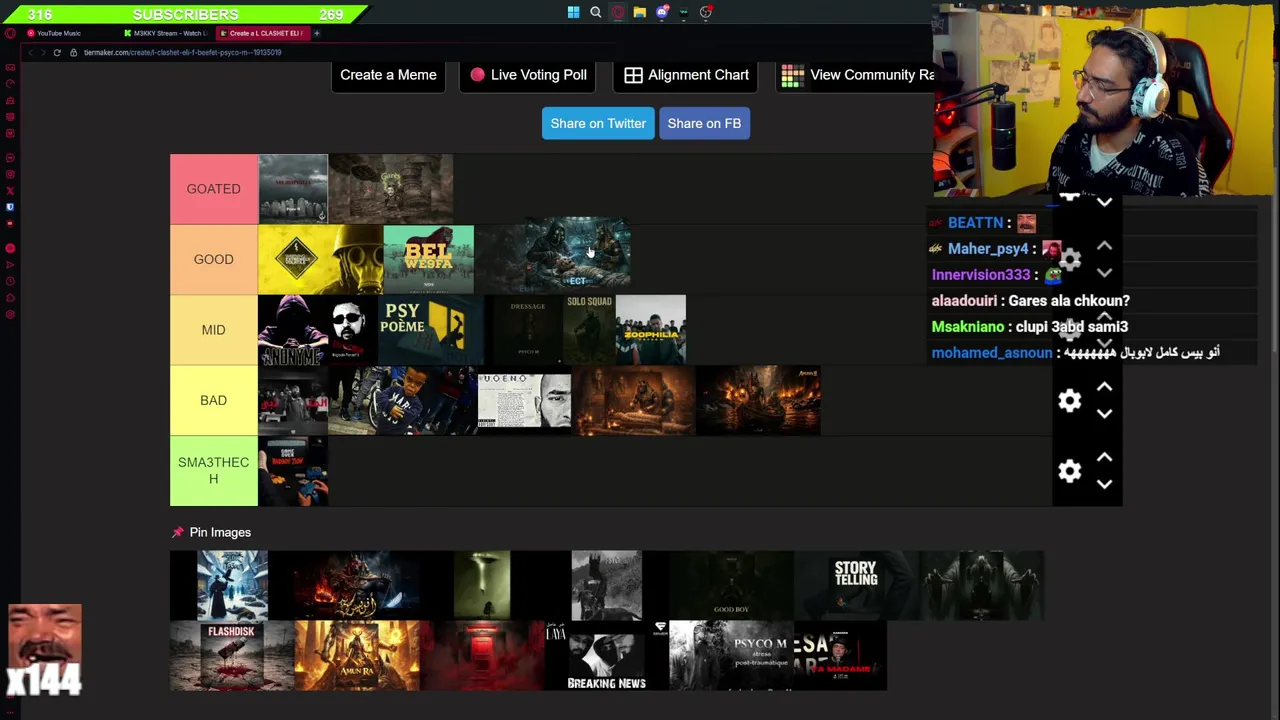Pick the GOOD BOY image
Viewport: 1280px width, 720px height.
731,585
